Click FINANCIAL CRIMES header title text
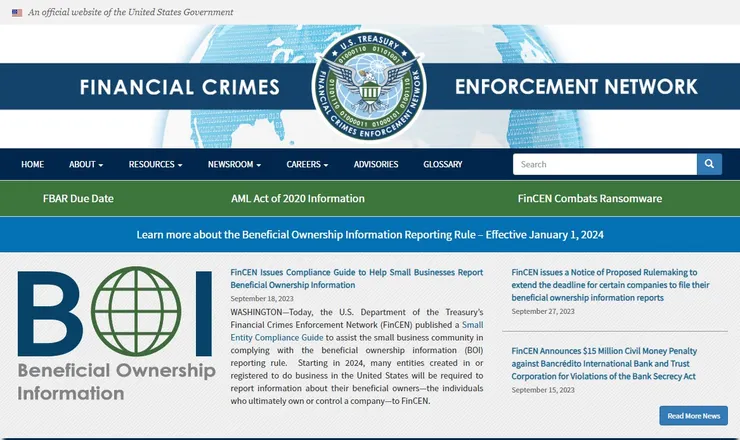 pos(179,87)
